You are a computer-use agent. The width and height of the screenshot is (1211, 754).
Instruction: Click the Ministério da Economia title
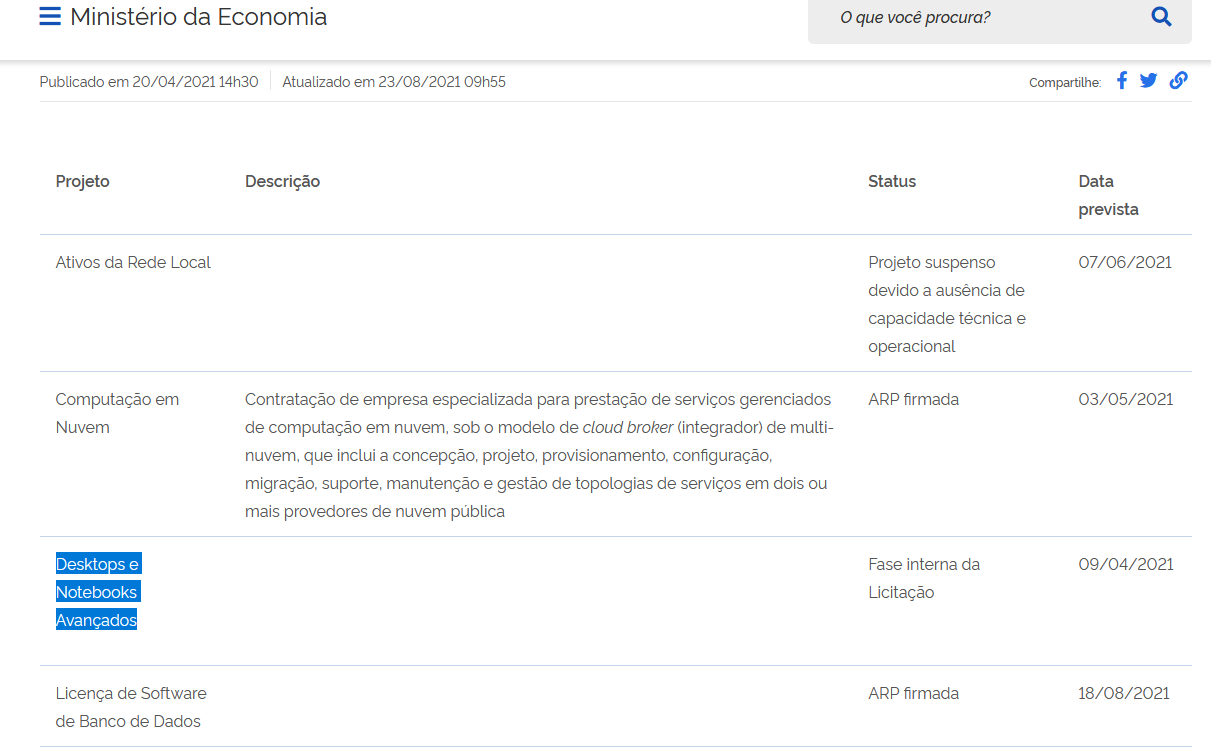[198, 17]
